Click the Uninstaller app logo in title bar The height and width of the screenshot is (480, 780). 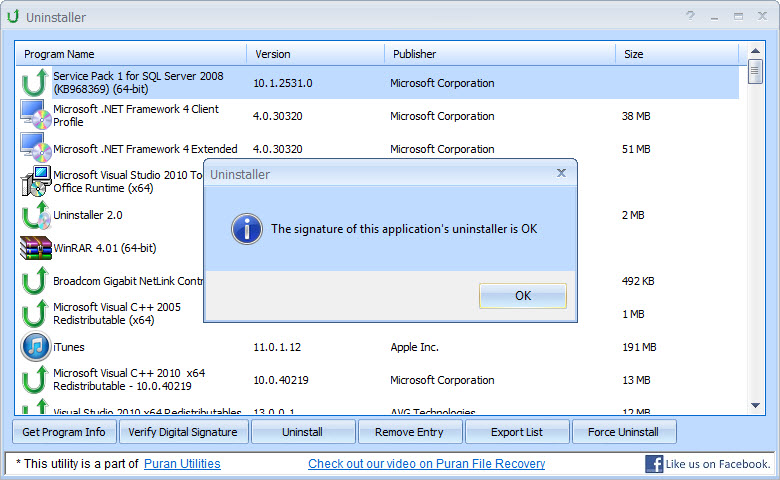pyautogui.click(x=13, y=16)
